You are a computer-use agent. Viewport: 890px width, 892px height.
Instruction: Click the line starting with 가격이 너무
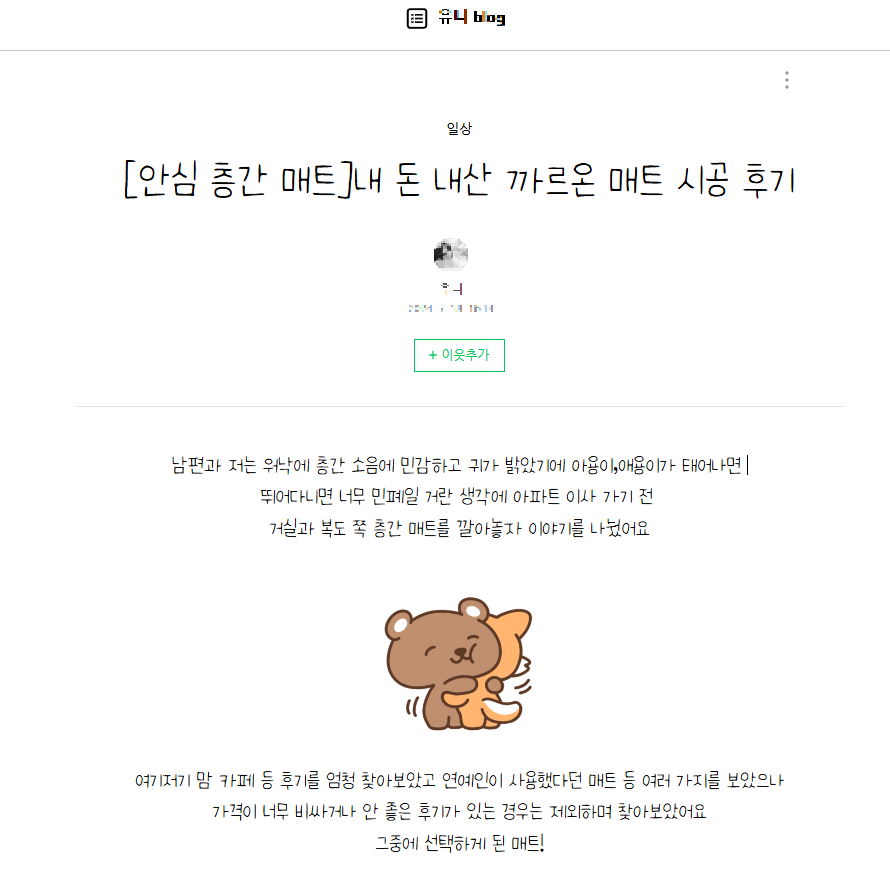pos(459,811)
